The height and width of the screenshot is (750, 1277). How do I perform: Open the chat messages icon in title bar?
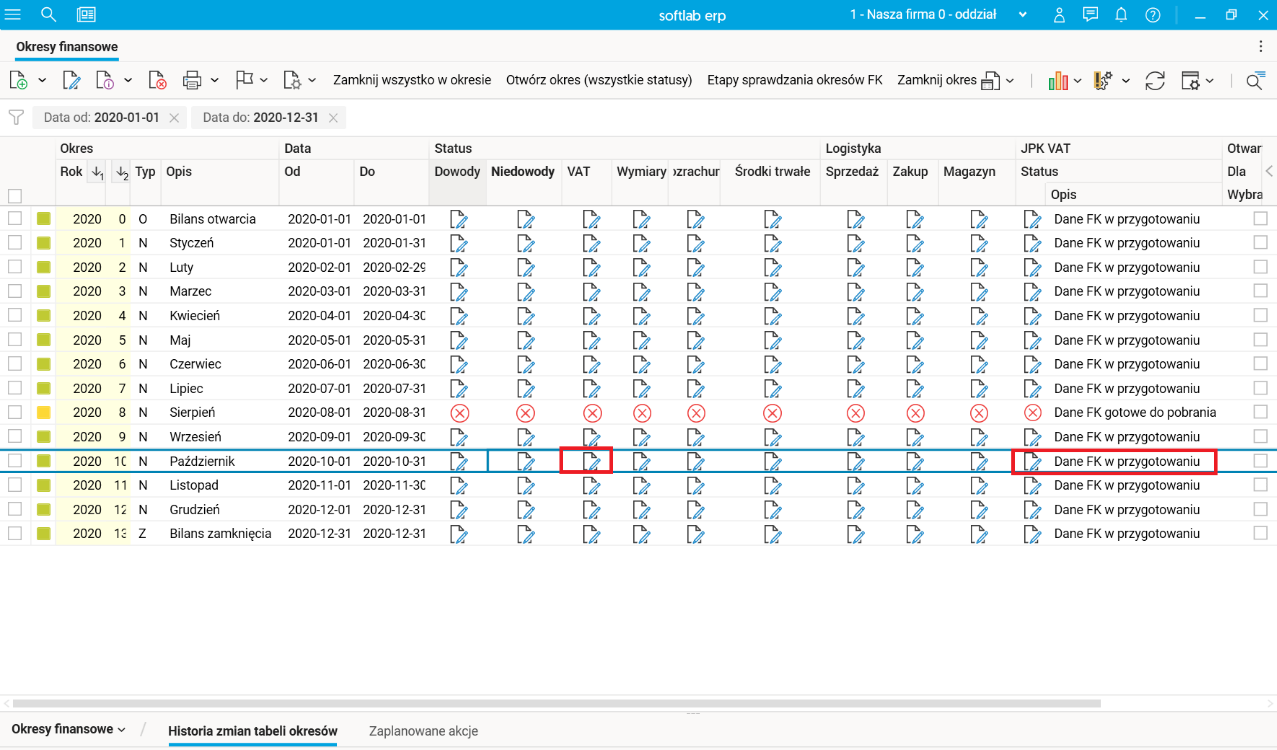(x=1090, y=14)
